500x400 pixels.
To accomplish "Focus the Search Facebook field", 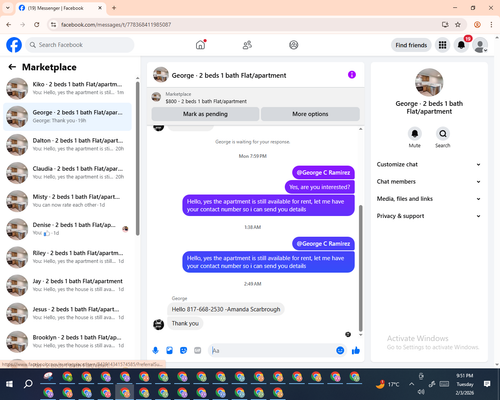I will pyautogui.click(x=80, y=45).
